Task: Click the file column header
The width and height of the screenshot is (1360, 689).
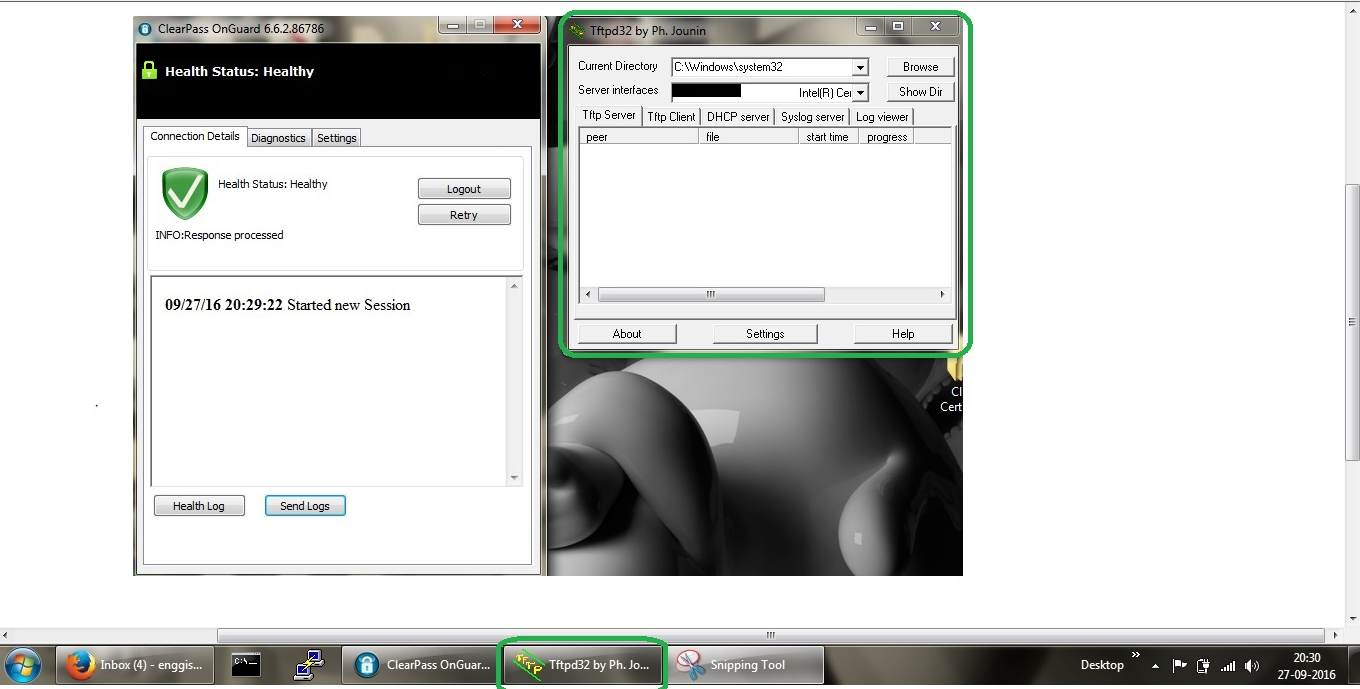Action: pyautogui.click(x=750, y=137)
